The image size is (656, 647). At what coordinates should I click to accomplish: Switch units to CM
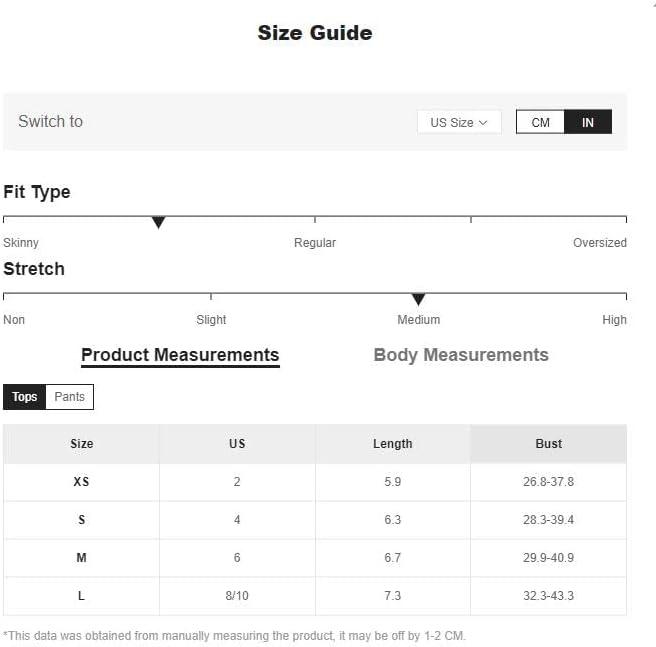tap(540, 122)
